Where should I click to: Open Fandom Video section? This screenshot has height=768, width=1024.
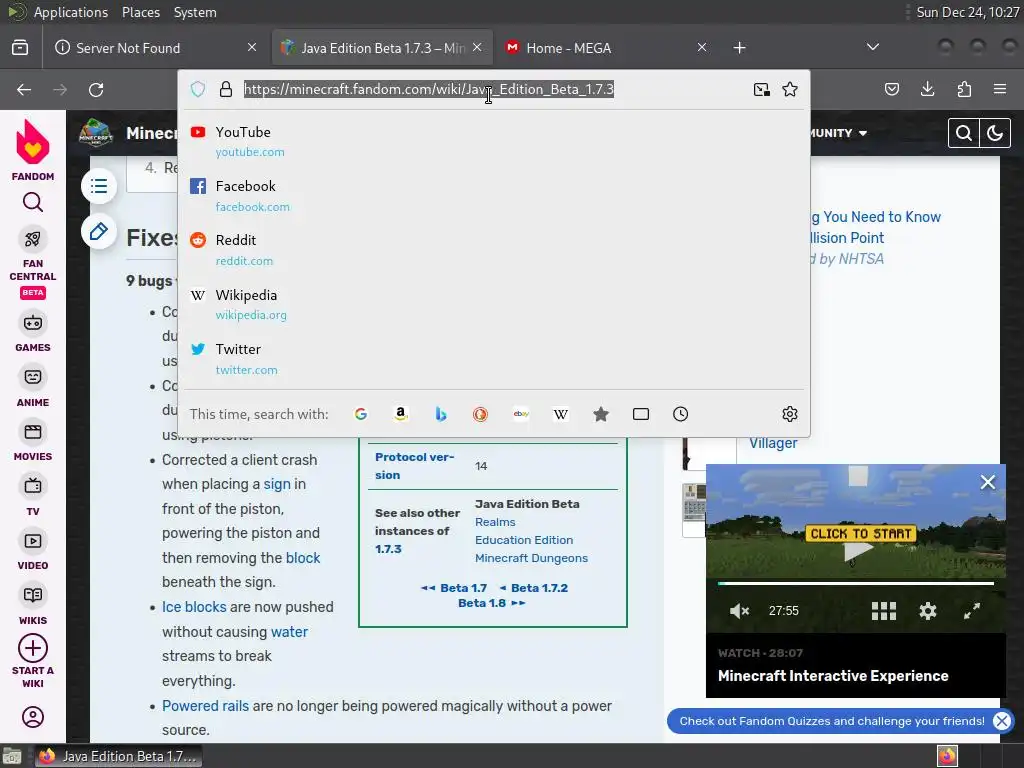point(33,550)
